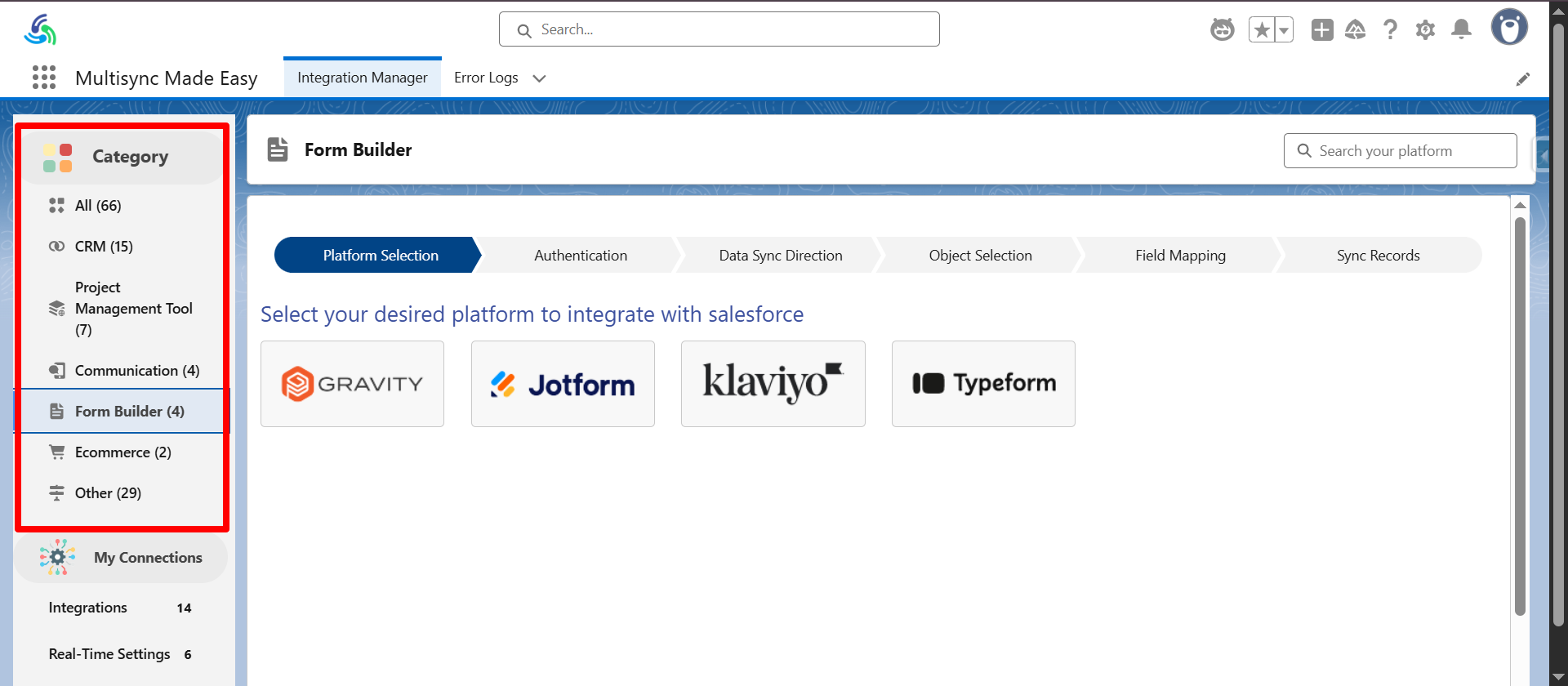
Task: Choose the Typeform platform card
Action: [983, 384]
